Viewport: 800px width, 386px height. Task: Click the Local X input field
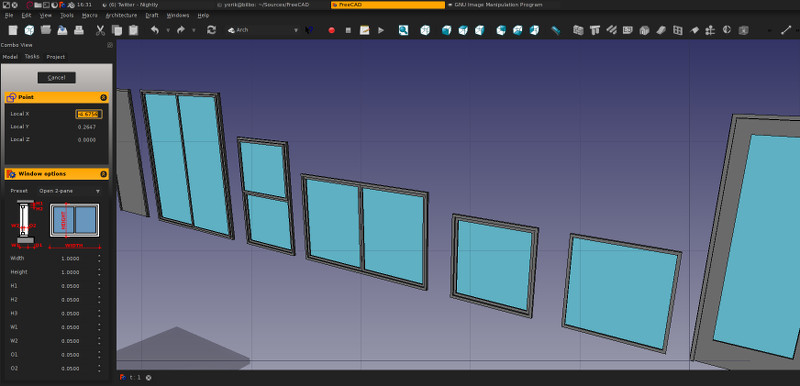pyautogui.click(x=89, y=114)
